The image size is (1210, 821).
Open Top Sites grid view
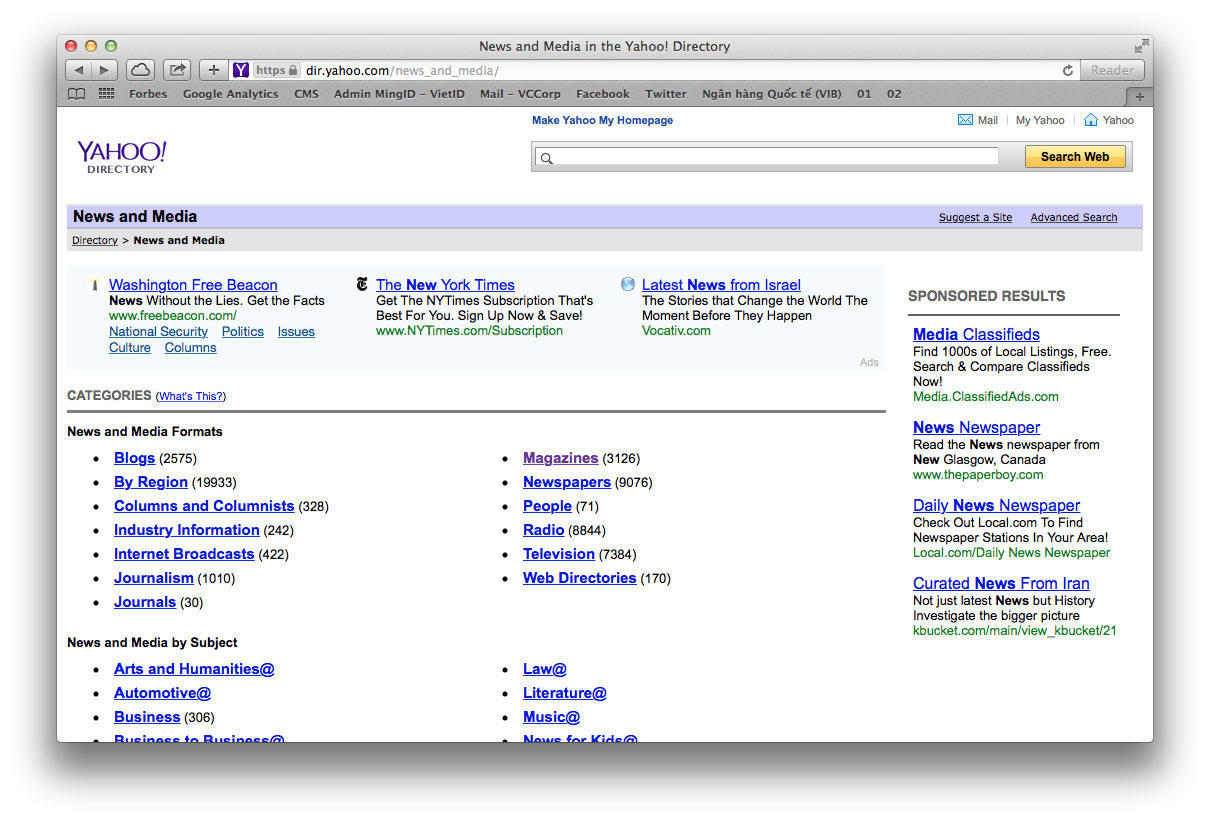[x=105, y=93]
